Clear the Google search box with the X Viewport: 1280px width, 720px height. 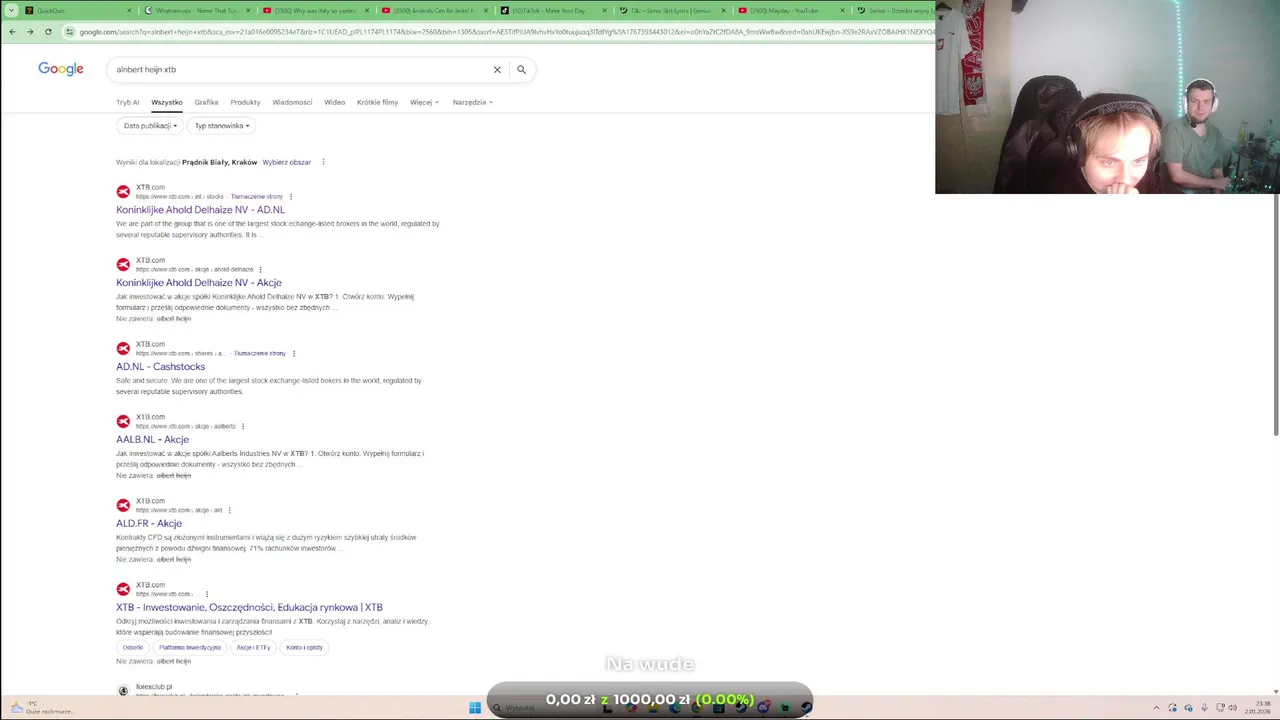[x=497, y=70]
